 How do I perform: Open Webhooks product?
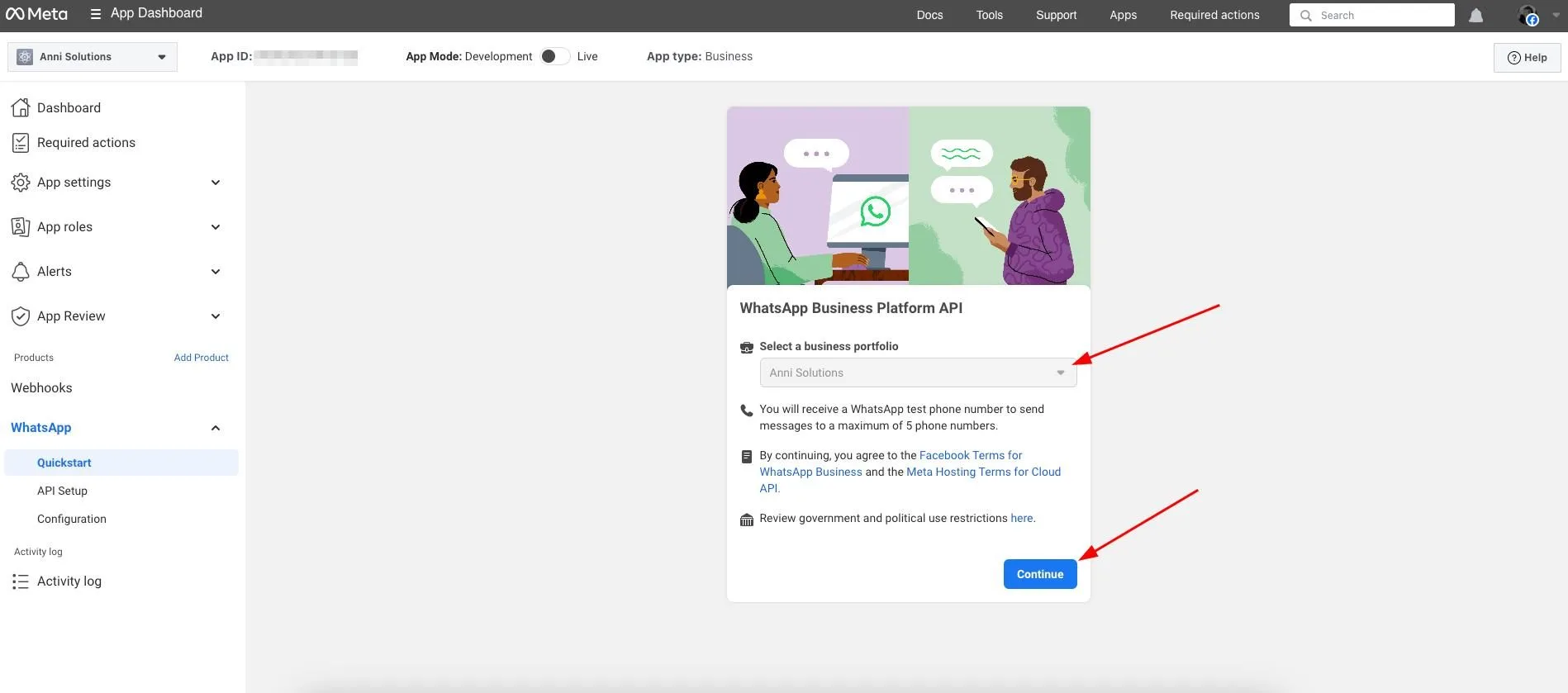point(41,388)
